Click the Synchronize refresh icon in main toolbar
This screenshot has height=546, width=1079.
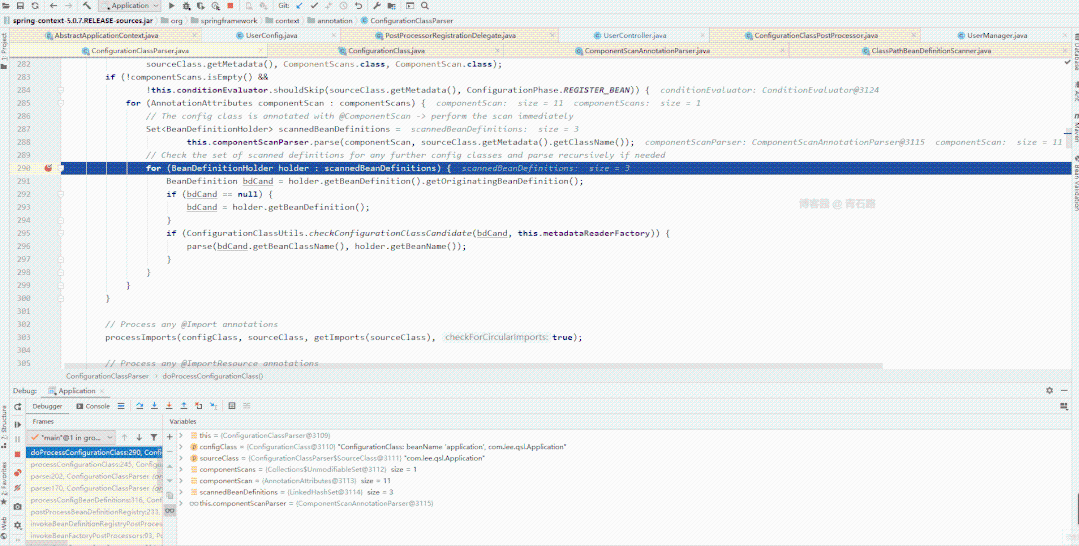click(35, 6)
